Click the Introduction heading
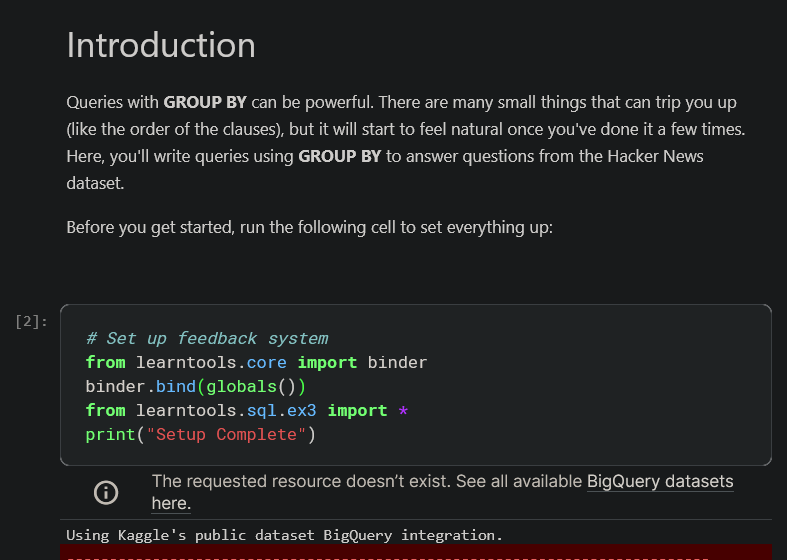 161,45
